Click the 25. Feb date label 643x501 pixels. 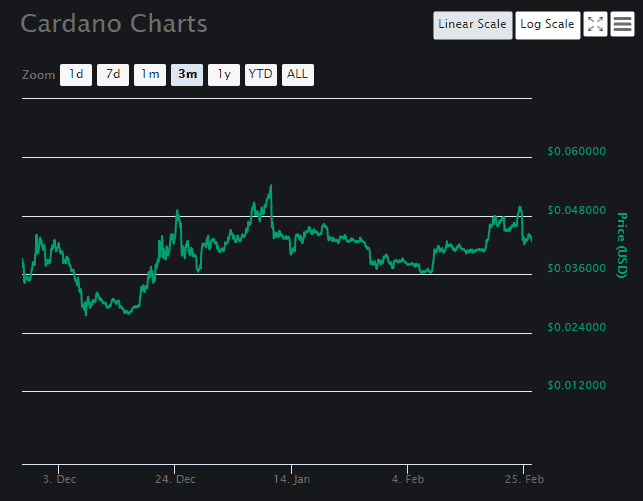[x=524, y=479]
